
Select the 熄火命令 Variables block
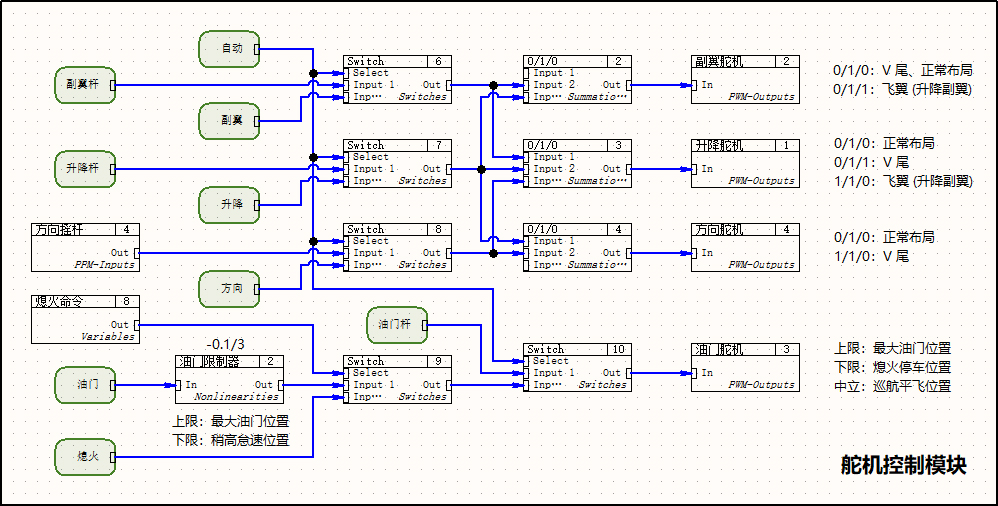click(85, 319)
